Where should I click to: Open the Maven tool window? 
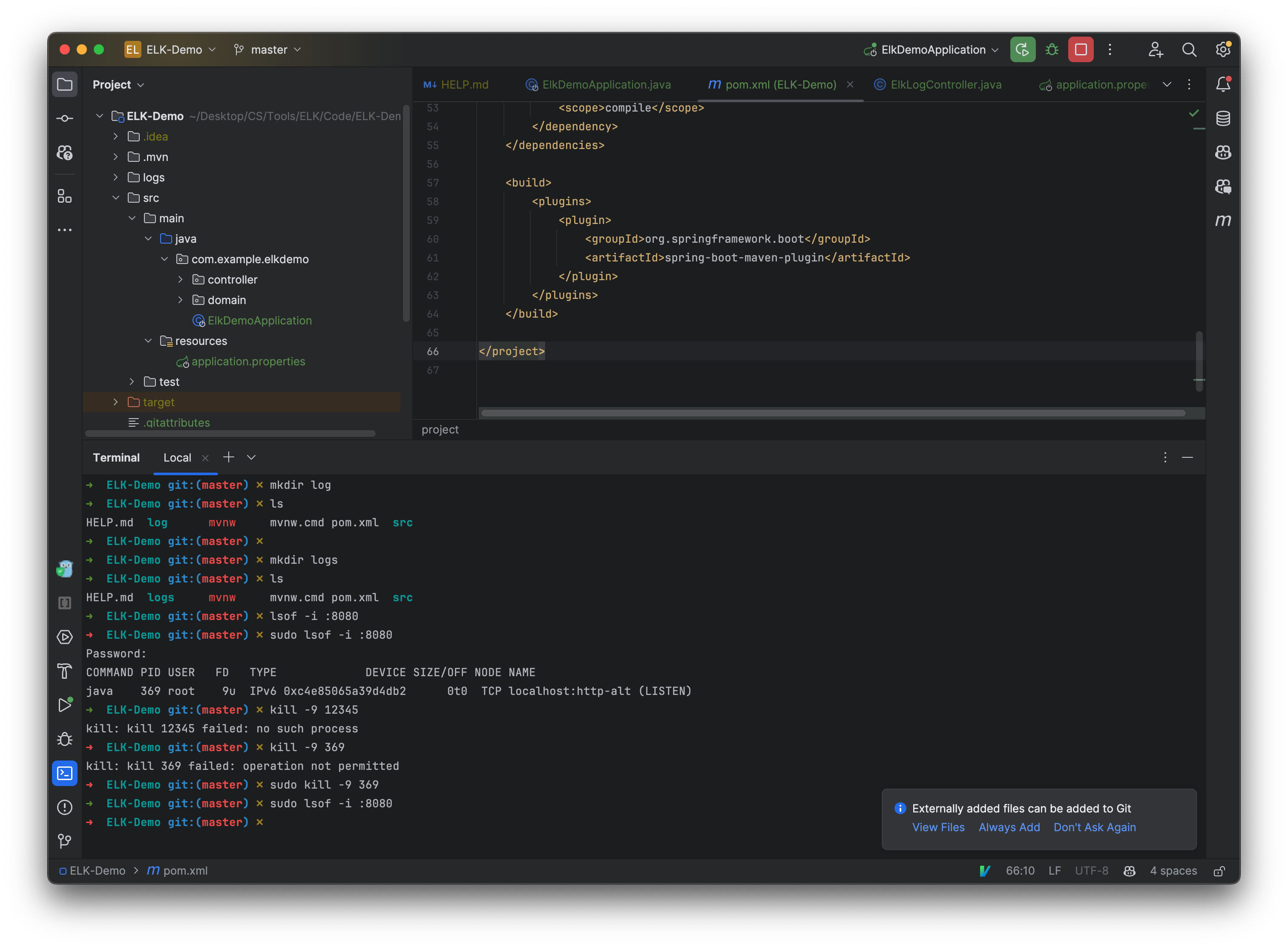point(1223,220)
